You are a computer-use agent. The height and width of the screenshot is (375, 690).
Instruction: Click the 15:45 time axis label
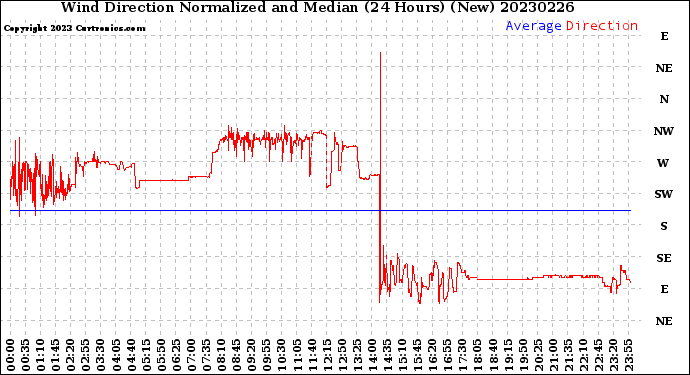click(418, 355)
